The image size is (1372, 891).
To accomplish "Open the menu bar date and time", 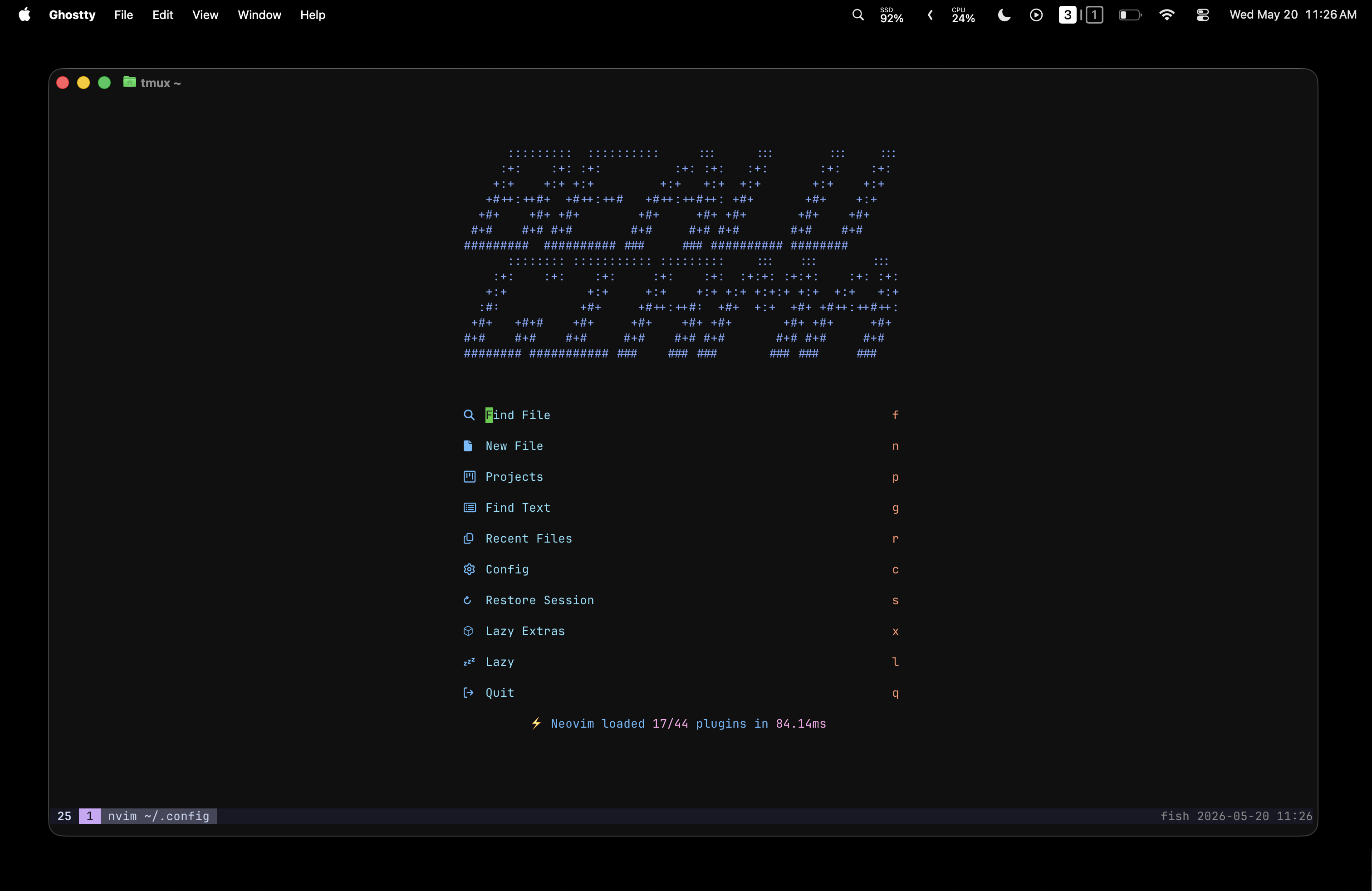I will tap(1293, 15).
